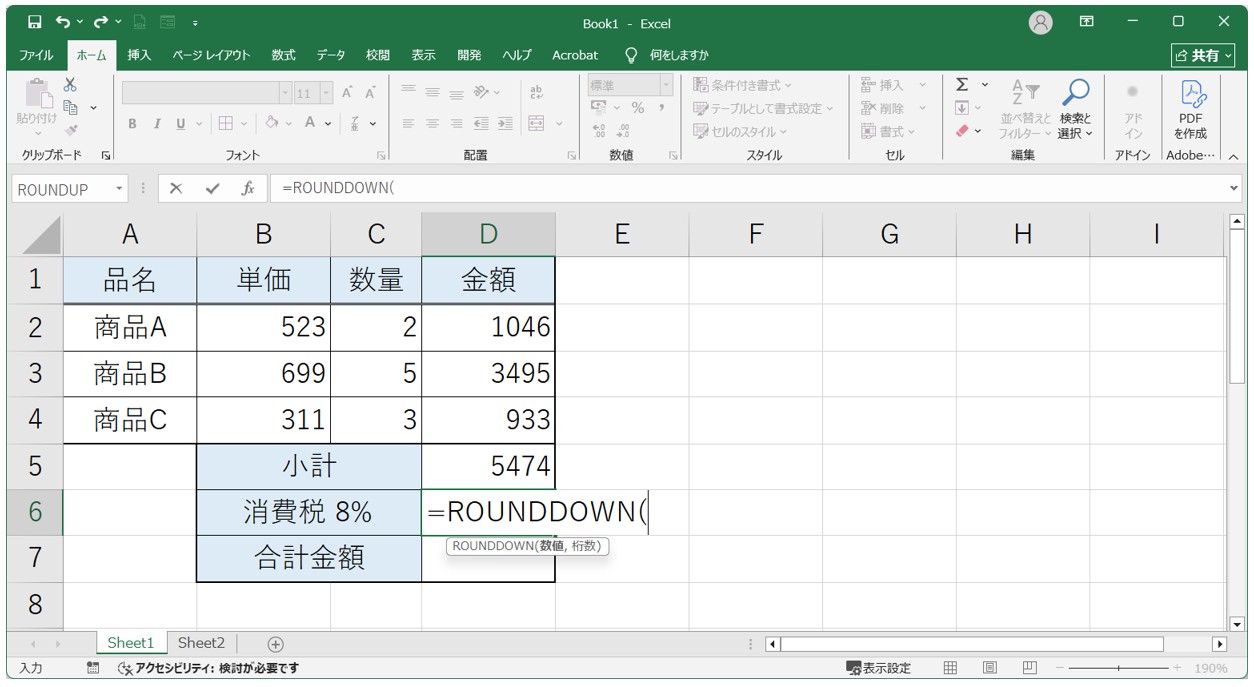Click the comma style icon

[x=661, y=108]
